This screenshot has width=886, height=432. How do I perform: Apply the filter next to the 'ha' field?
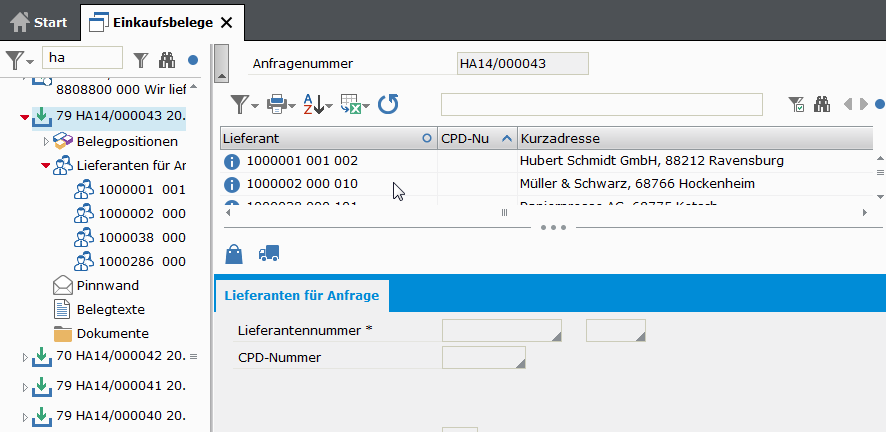click(141, 59)
